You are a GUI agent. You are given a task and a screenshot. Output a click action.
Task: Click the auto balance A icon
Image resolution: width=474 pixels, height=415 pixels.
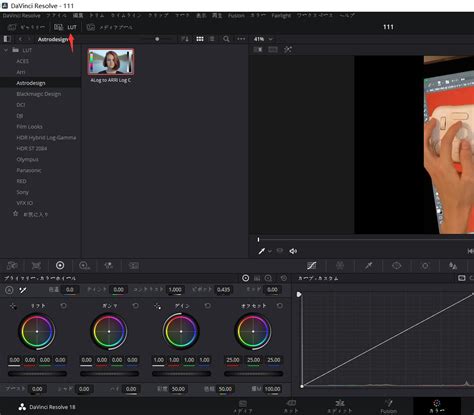[x=9, y=290]
